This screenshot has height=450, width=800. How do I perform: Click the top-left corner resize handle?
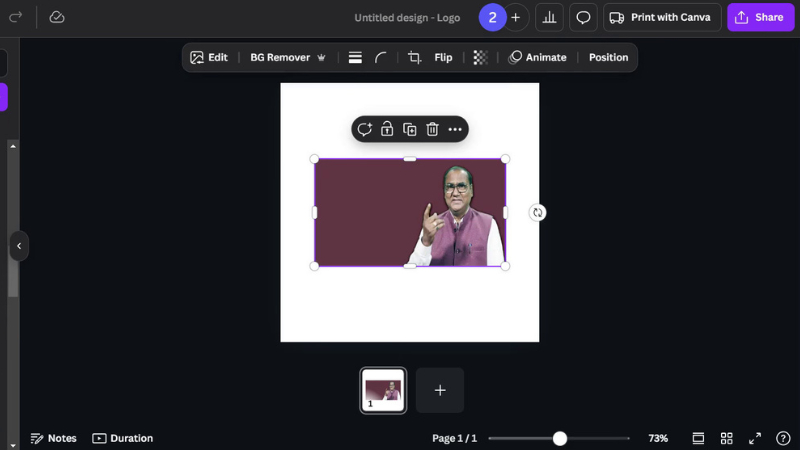tap(314, 159)
